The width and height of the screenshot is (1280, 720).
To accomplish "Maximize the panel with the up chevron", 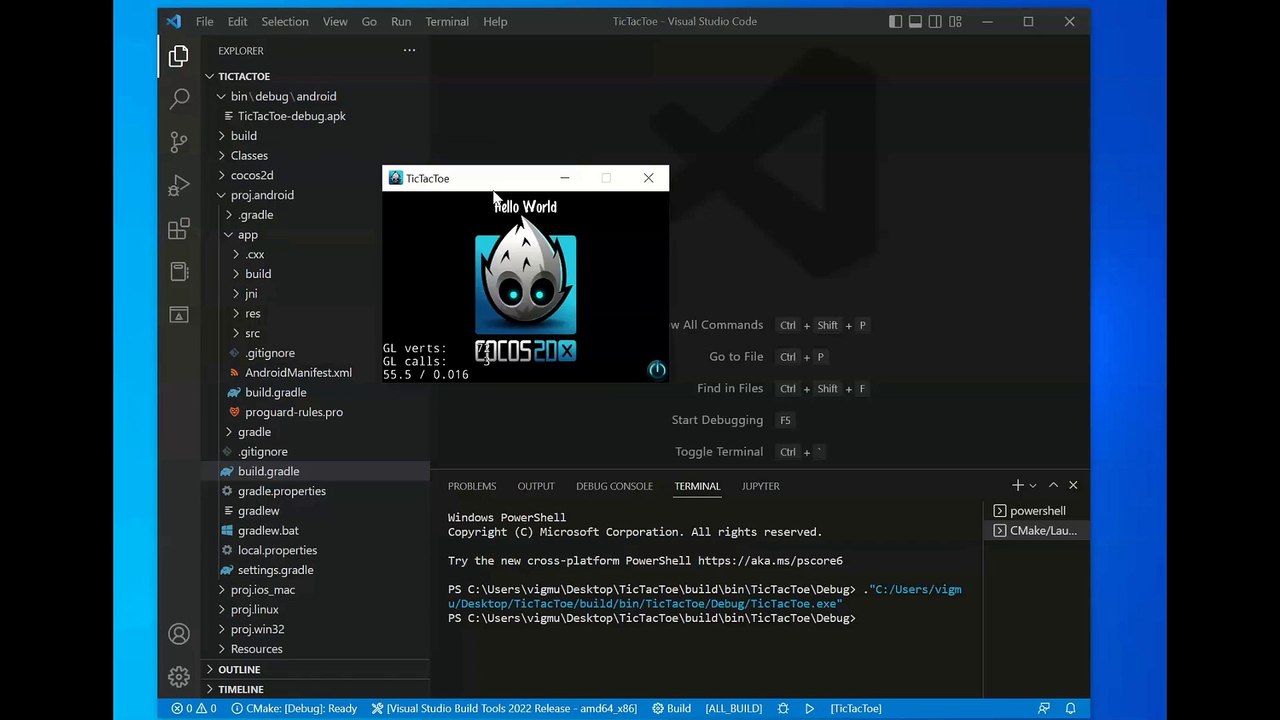I will [x=1053, y=485].
